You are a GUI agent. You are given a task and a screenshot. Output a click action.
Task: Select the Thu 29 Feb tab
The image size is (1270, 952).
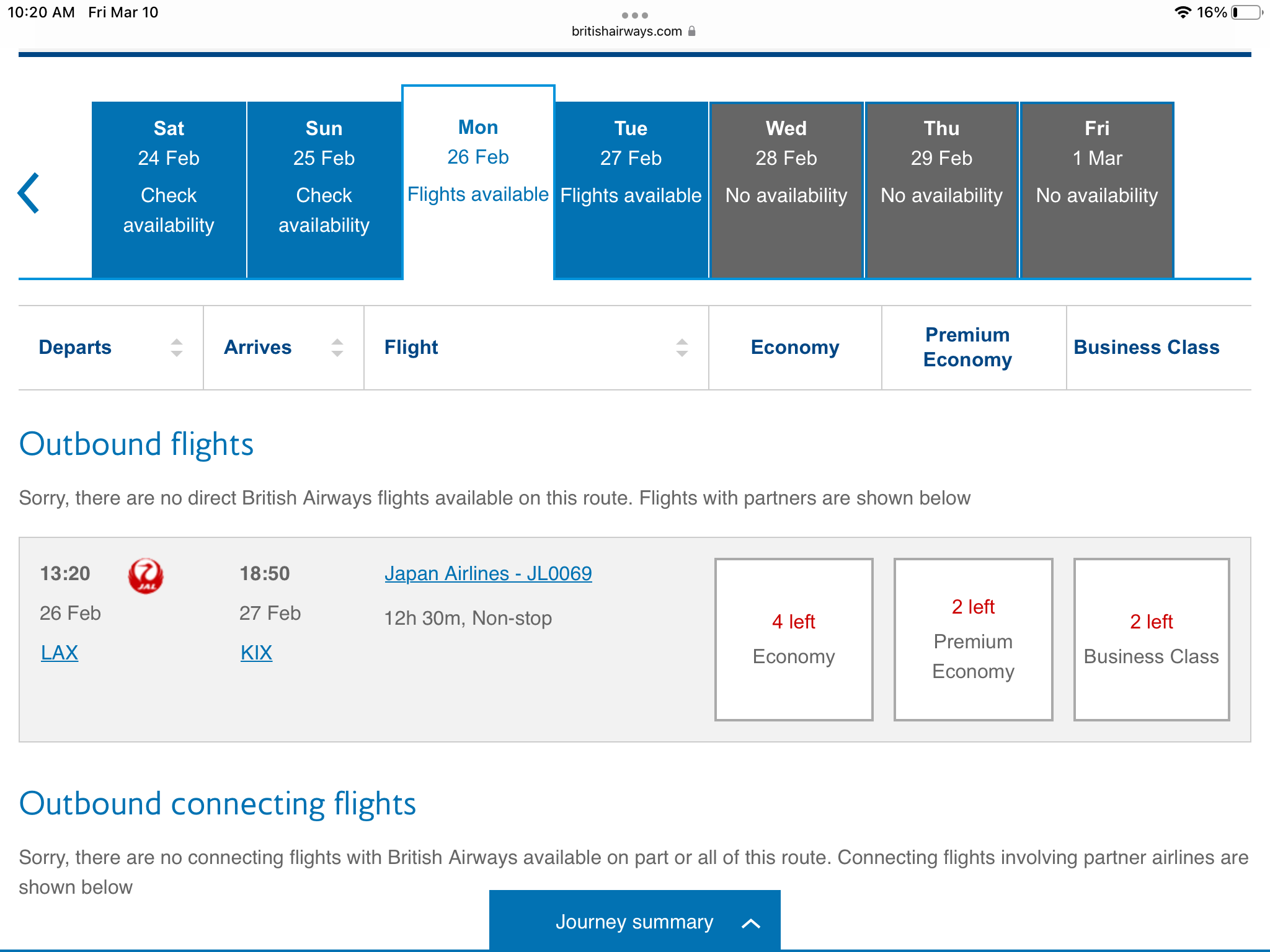pos(942,190)
